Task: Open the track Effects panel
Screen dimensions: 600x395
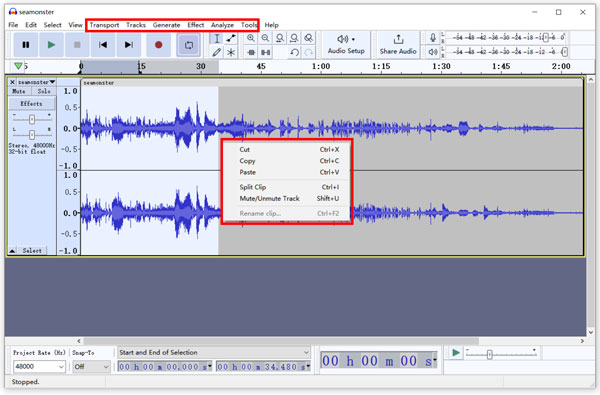Action: pos(32,104)
